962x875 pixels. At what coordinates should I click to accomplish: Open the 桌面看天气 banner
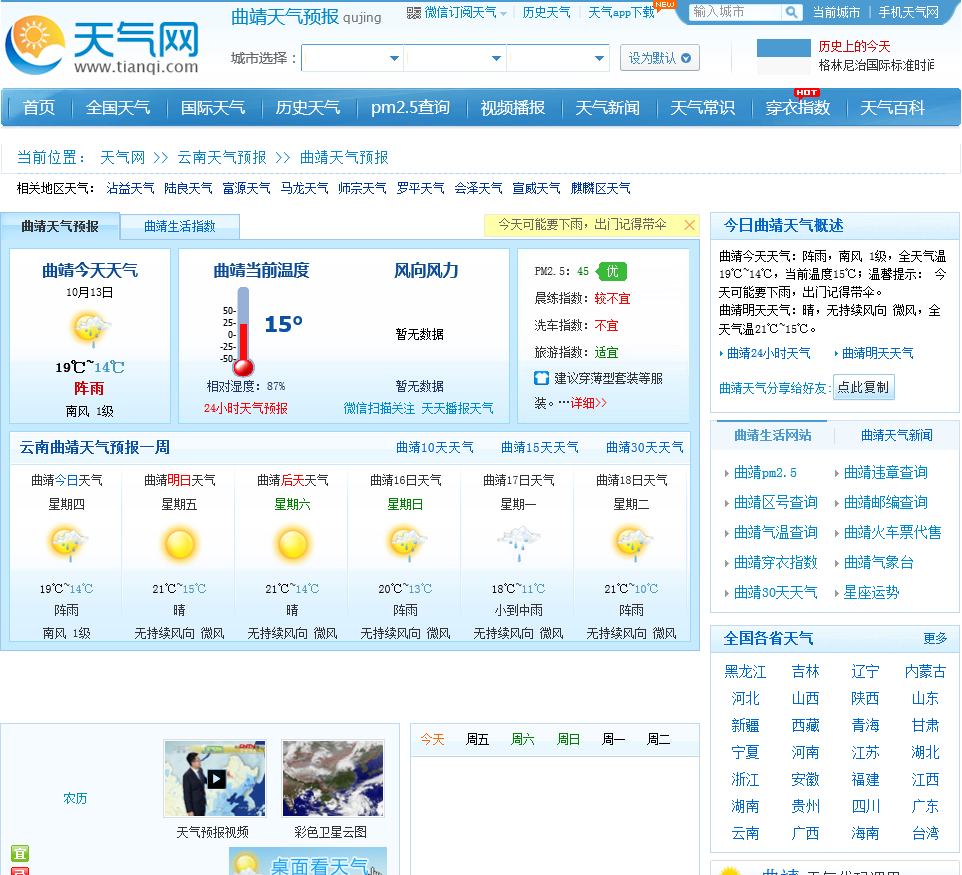point(308,862)
